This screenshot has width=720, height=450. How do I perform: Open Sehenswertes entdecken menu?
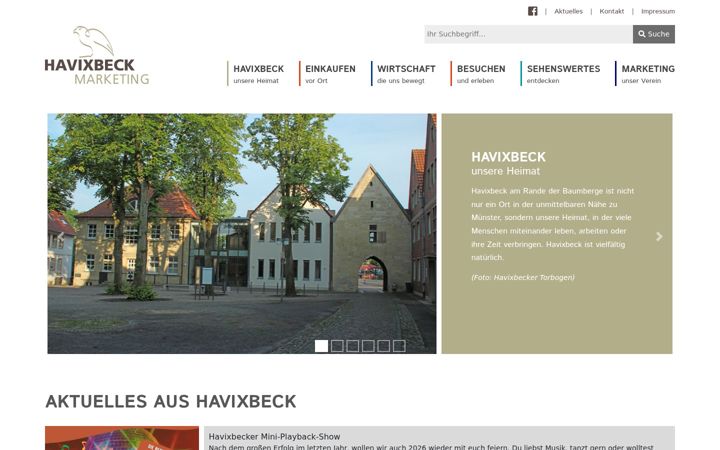click(561, 73)
